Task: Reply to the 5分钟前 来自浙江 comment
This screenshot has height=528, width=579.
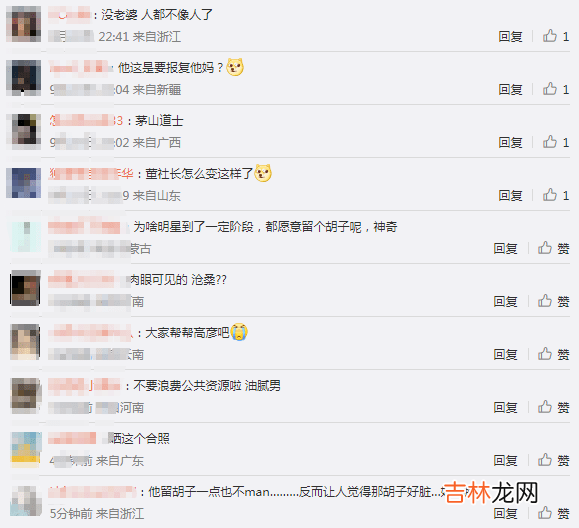Action: coord(506,514)
